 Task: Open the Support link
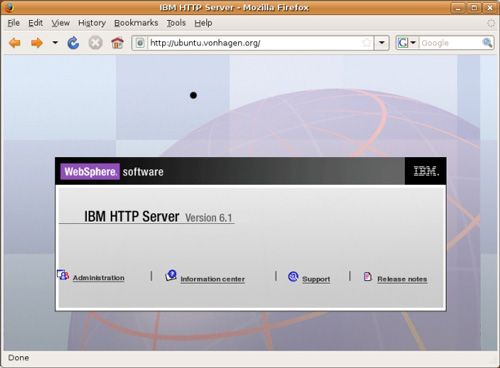point(316,279)
